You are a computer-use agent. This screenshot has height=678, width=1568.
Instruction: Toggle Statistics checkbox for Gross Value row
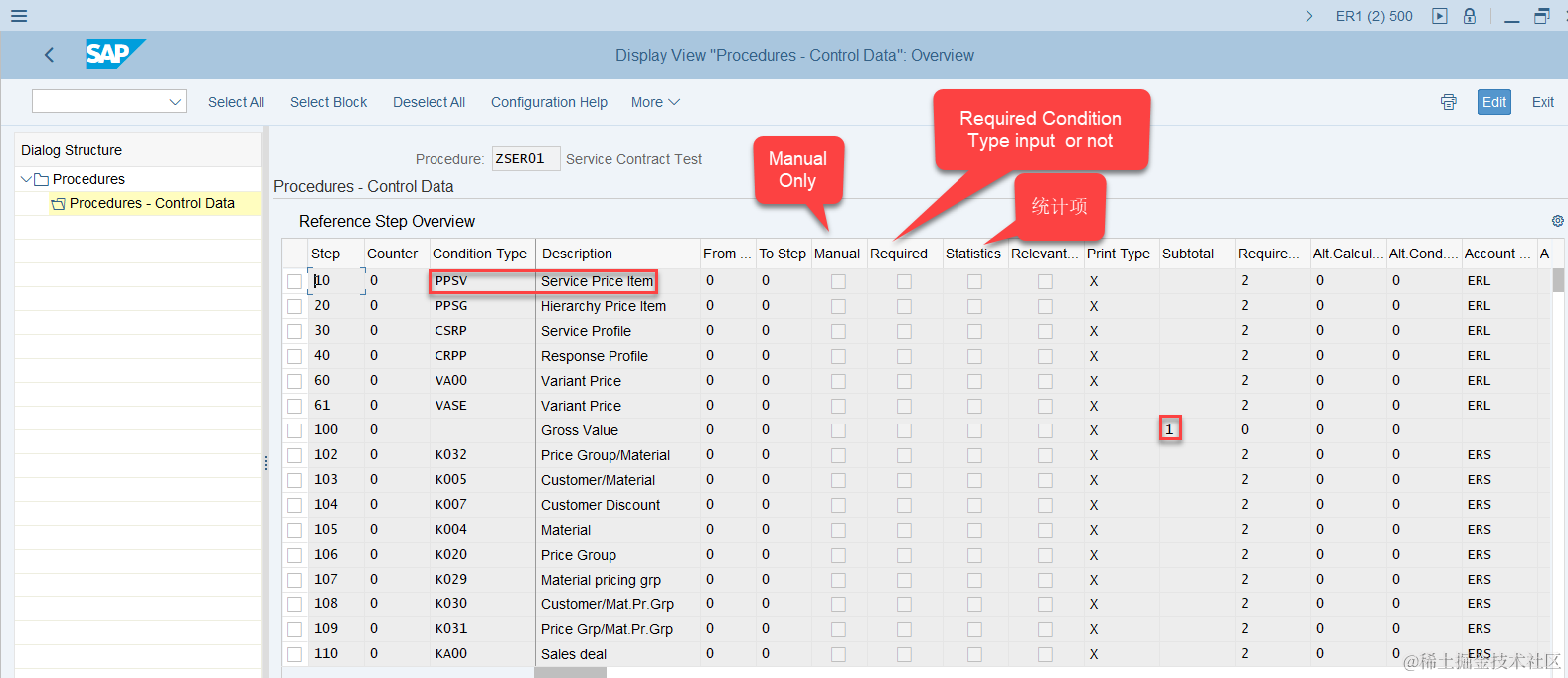pos(974,430)
